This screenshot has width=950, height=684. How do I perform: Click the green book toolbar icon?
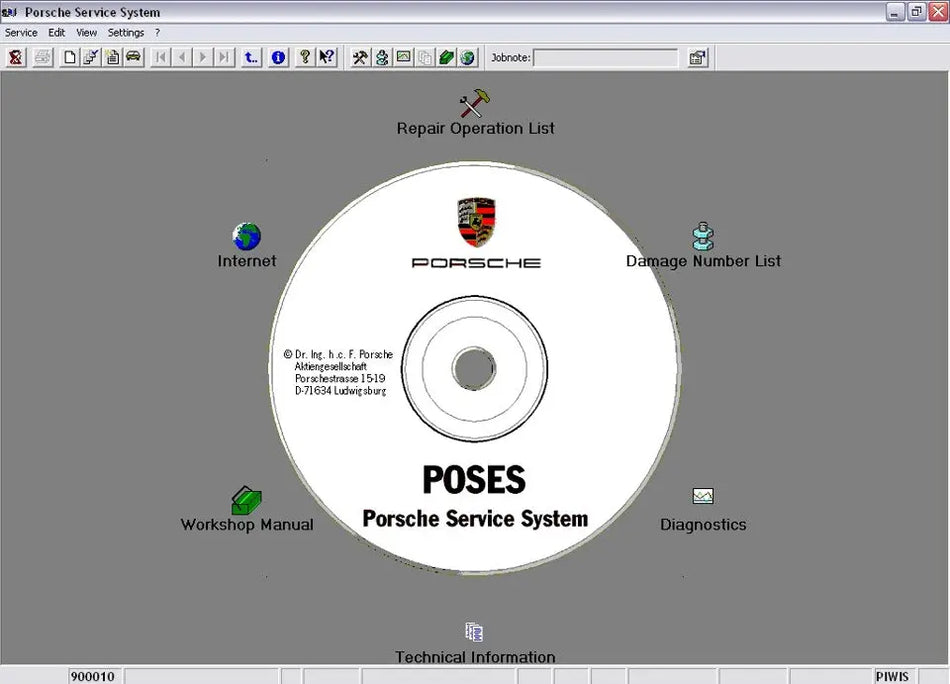(444, 57)
